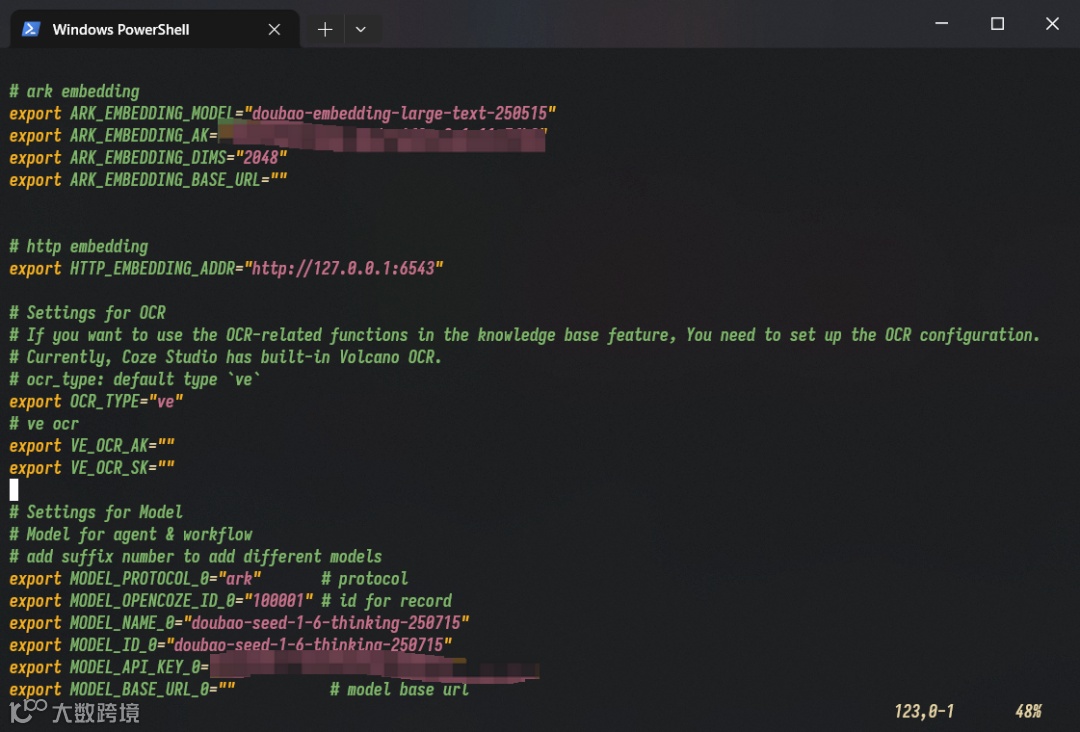1080x732 pixels.
Task: Click the '# Settings for Model' comment
Action: [96, 512]
